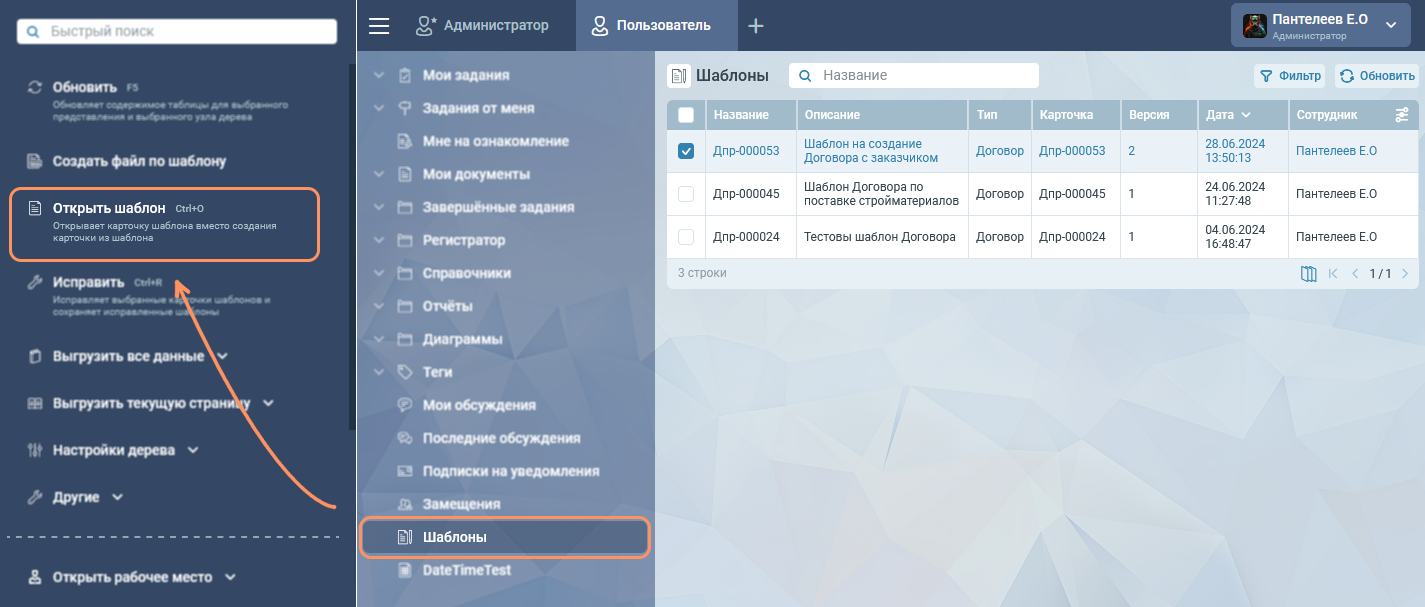Check the Дпр-000045 row checkbox

(x=686, y=194)
